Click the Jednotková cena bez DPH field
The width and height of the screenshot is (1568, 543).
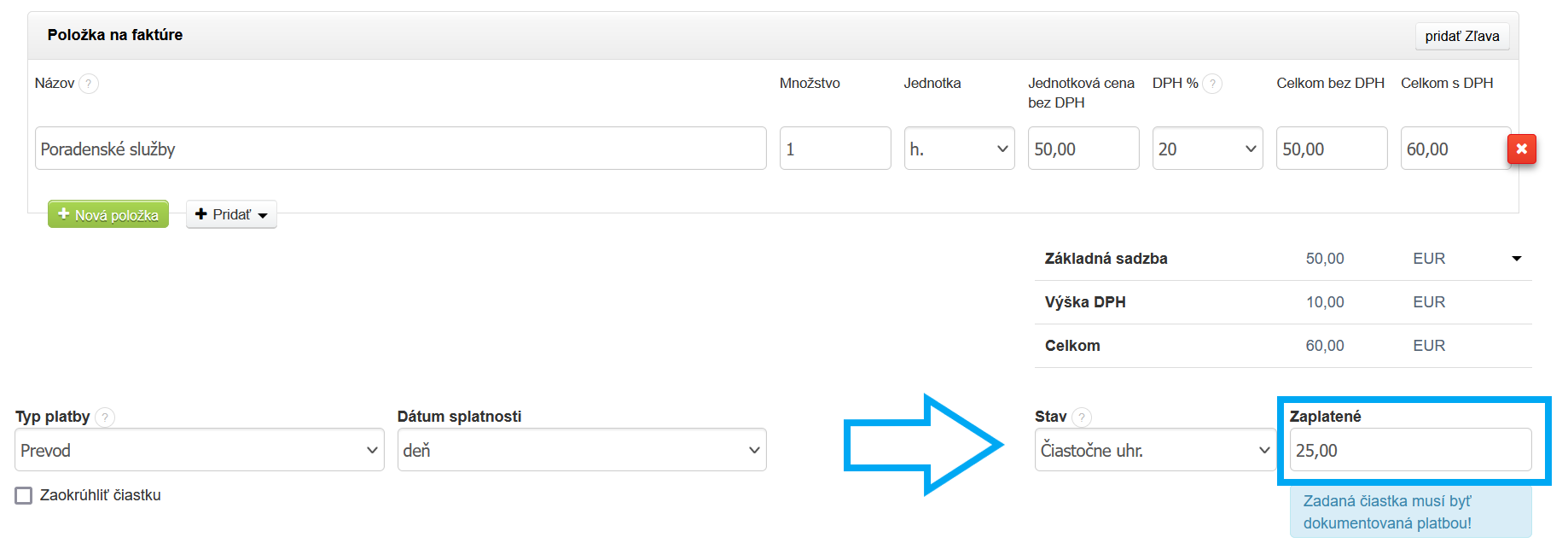(x=1083, y=149)
